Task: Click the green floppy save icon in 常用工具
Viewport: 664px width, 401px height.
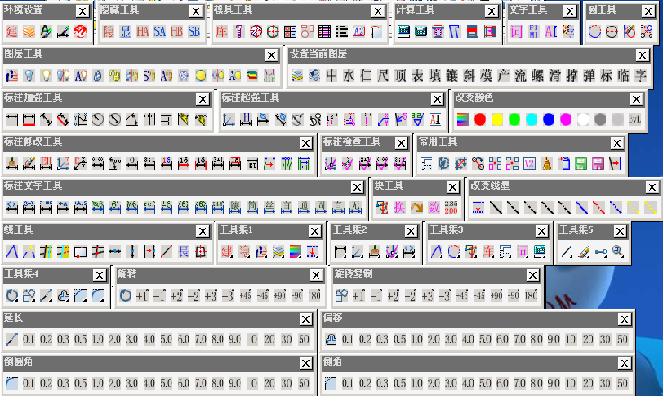Action: click(x=581, y=164)
